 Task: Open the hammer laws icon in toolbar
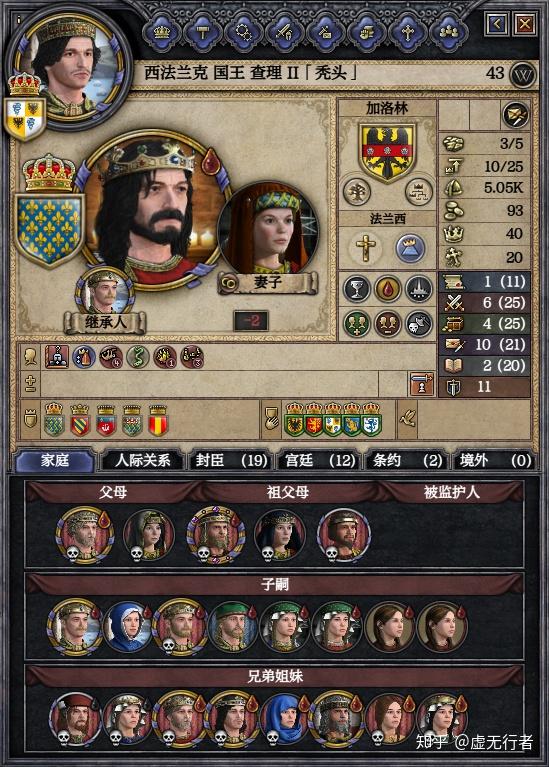(x=203, y=32)
